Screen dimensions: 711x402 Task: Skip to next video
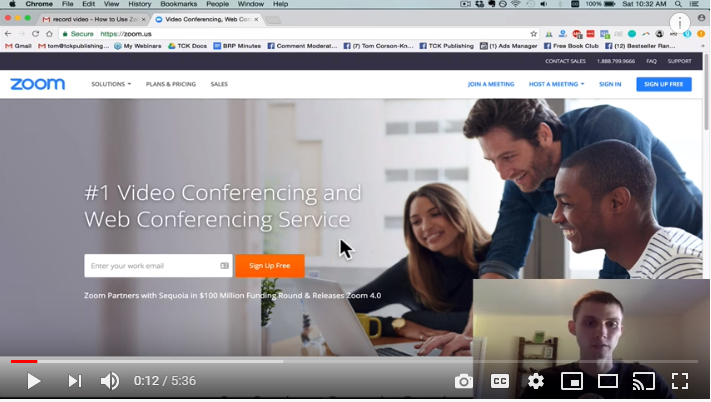pos(75,381)
